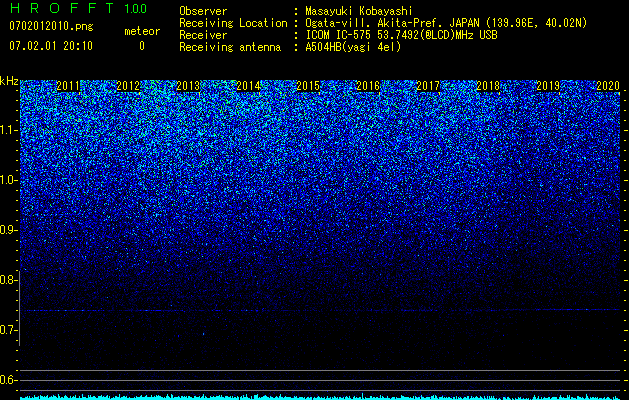Click the HROFFT 1.00 title text
Viewport: 629px width, 400px height.
point(78,8)
